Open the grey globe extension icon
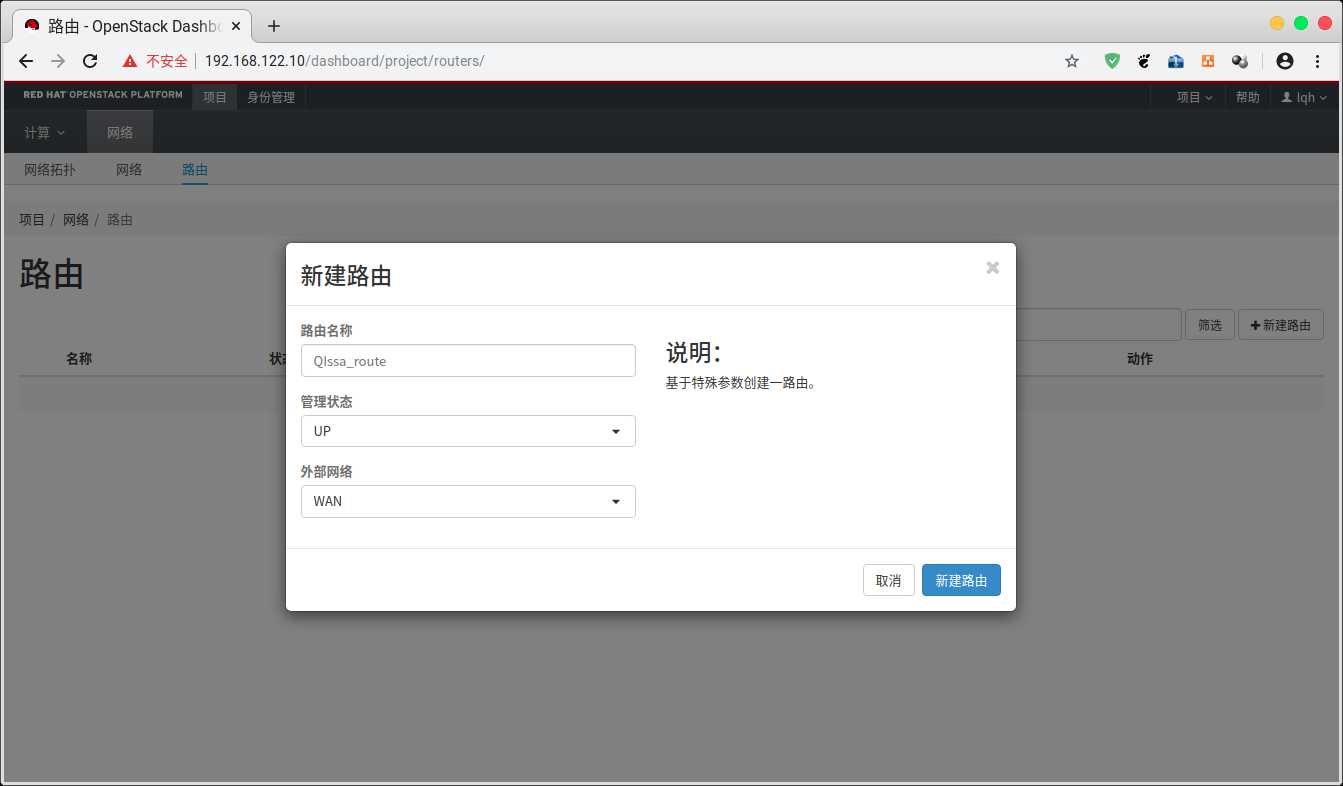 (1240, 61)
